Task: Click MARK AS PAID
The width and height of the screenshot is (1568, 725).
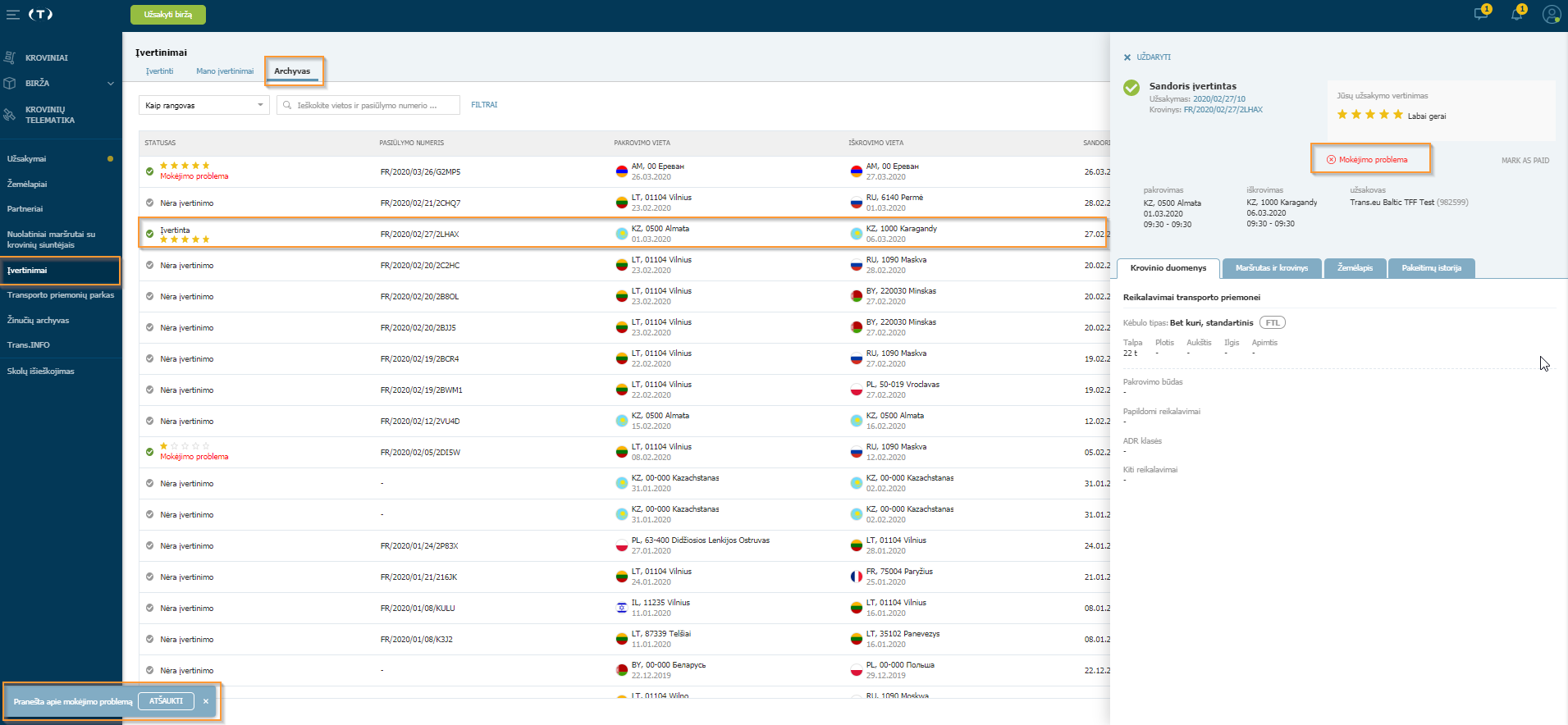Action: pyautogui.click(x=1525, y=161)
